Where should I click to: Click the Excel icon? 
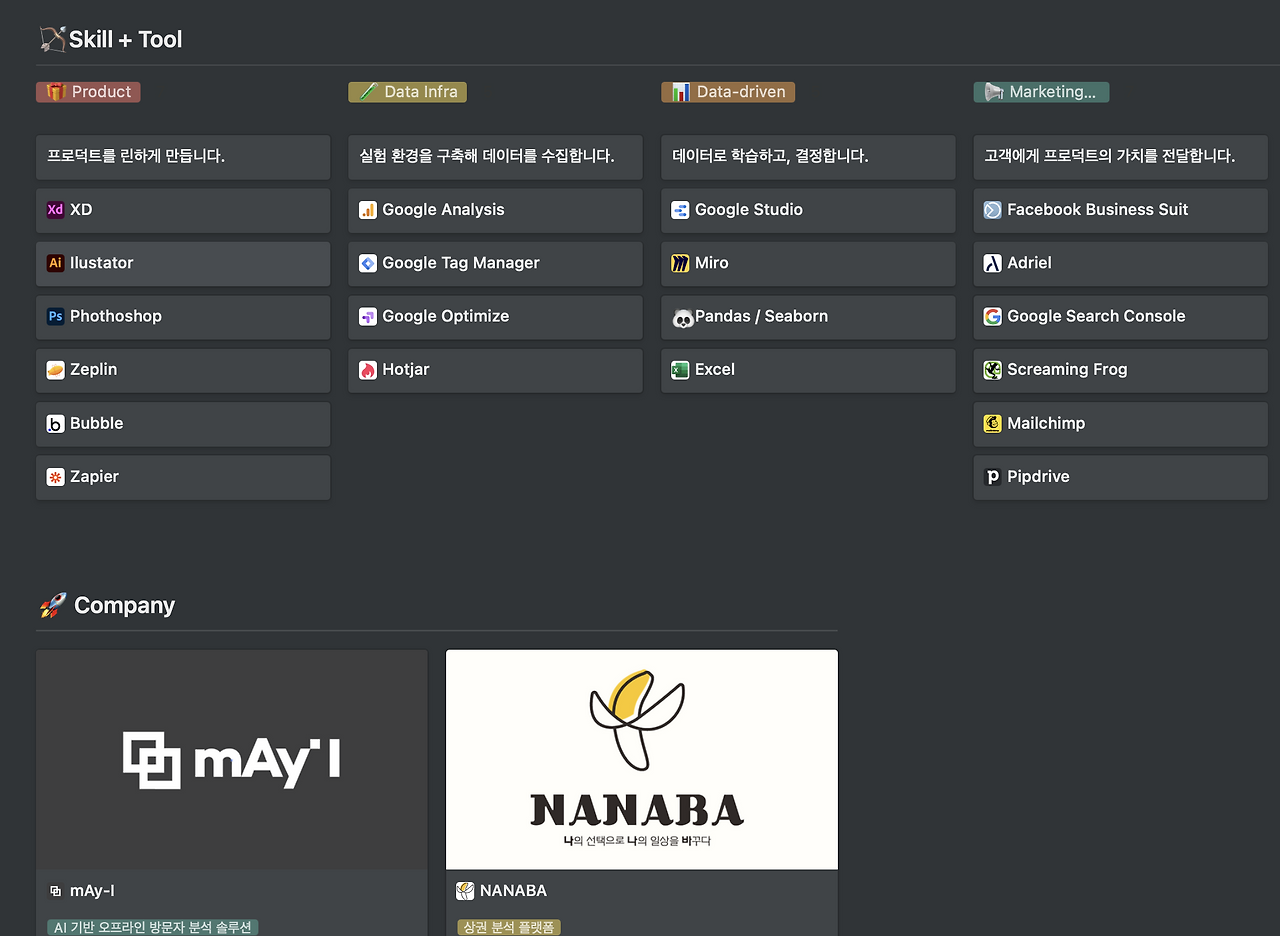point(680,370)
